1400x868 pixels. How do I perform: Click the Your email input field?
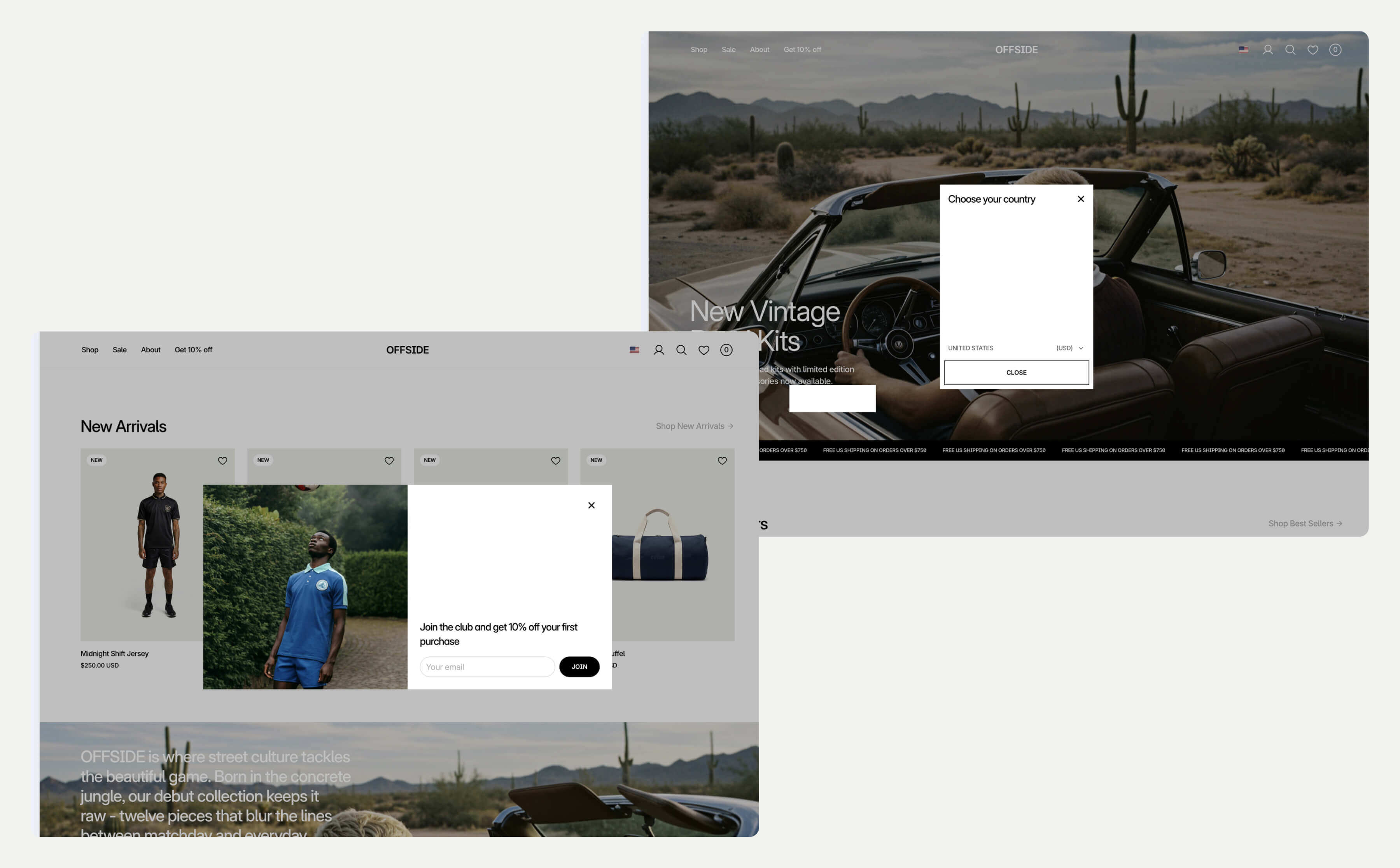pos(487,667)
